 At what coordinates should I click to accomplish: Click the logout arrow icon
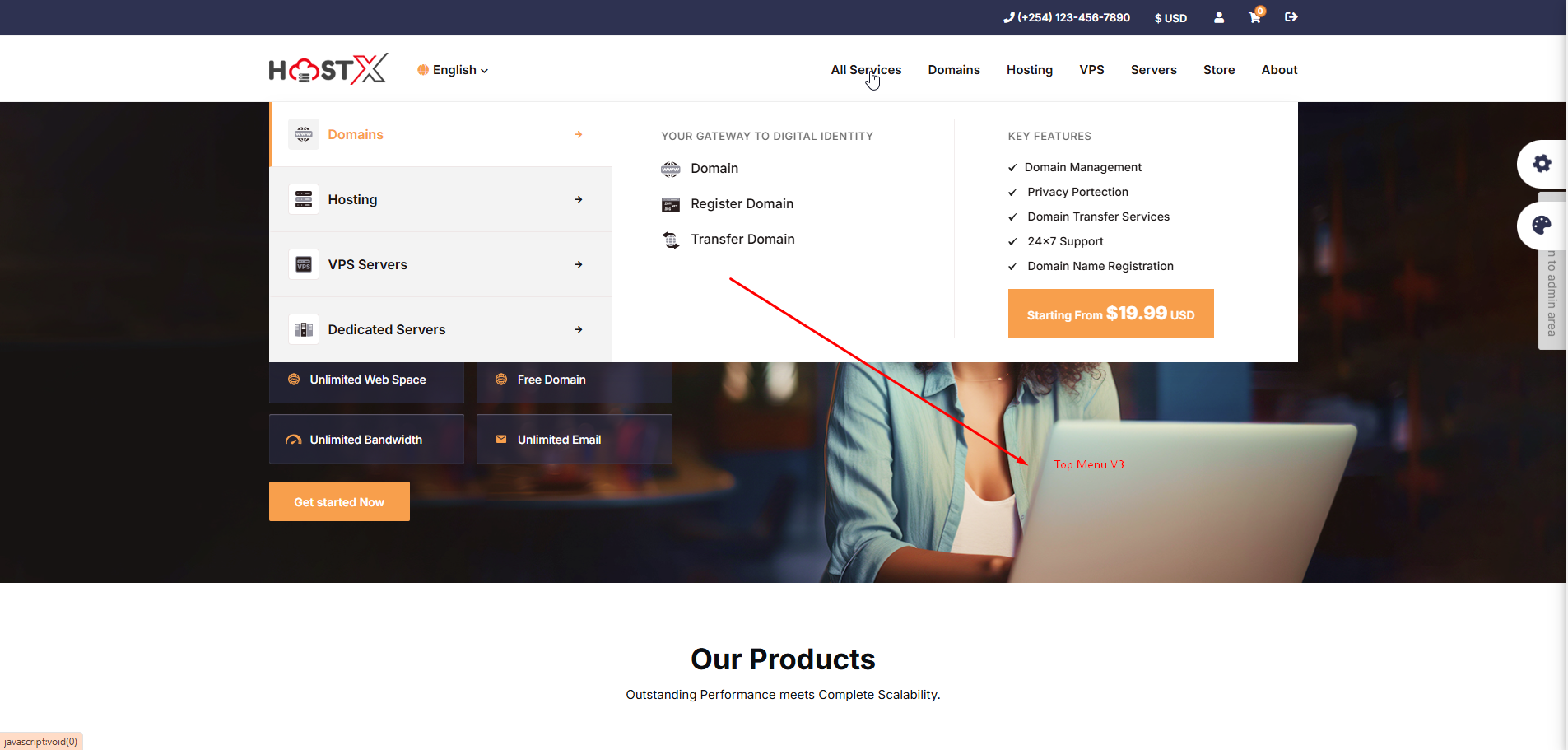click(1291, 17)
